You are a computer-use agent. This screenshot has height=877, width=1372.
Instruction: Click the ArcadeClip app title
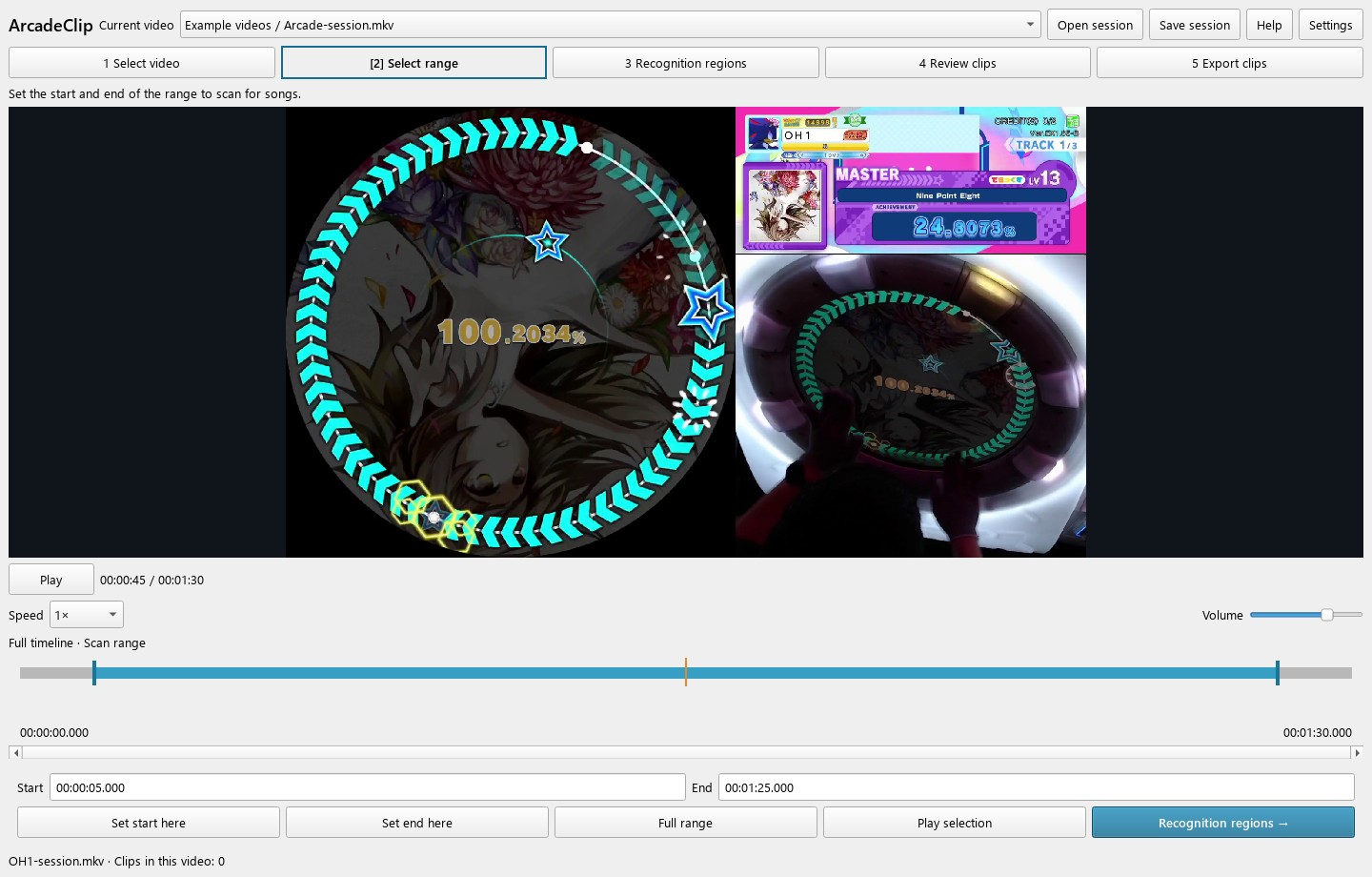[x=50, y=26]
